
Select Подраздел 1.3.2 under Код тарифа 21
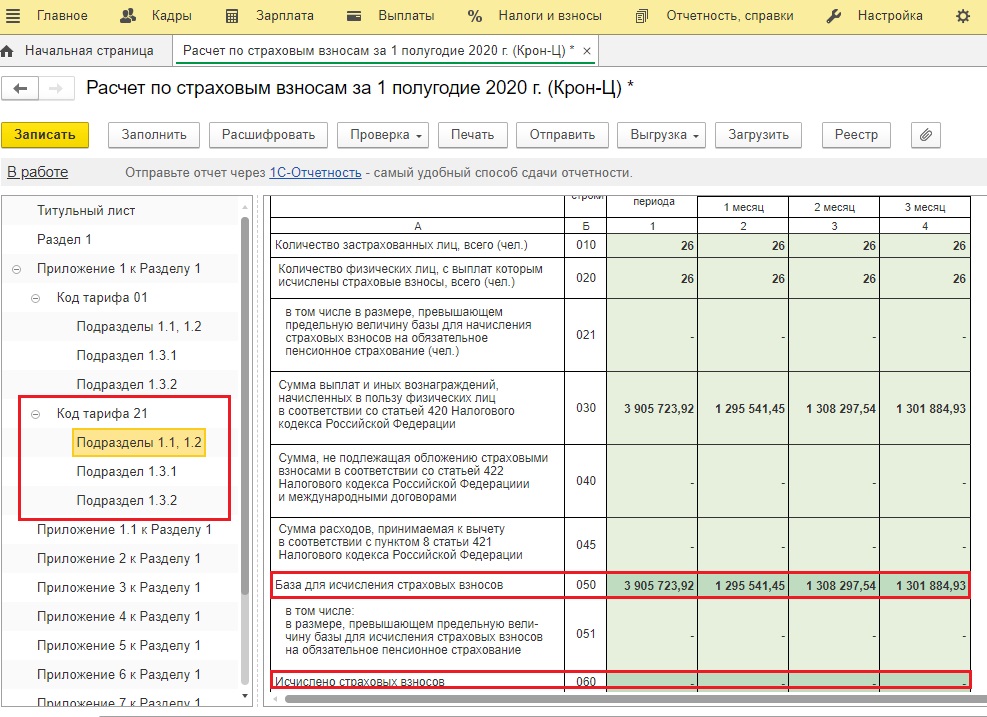click(x=127, y=500)
